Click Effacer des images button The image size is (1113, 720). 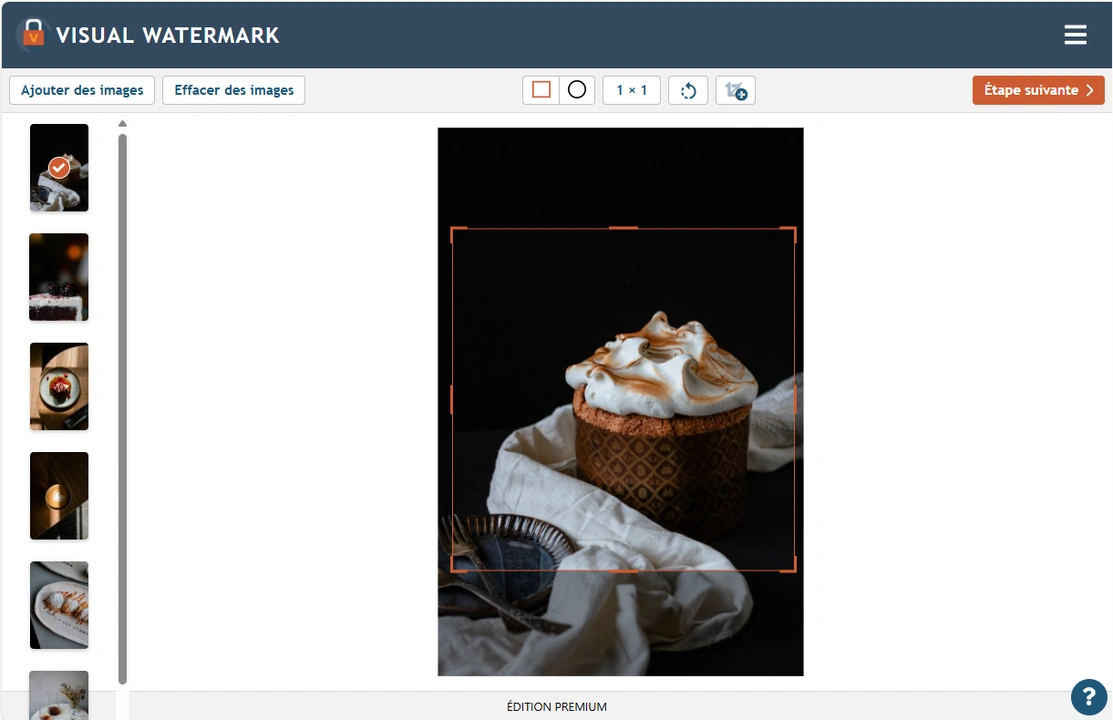pyautogui.click(x=234, y=90)
